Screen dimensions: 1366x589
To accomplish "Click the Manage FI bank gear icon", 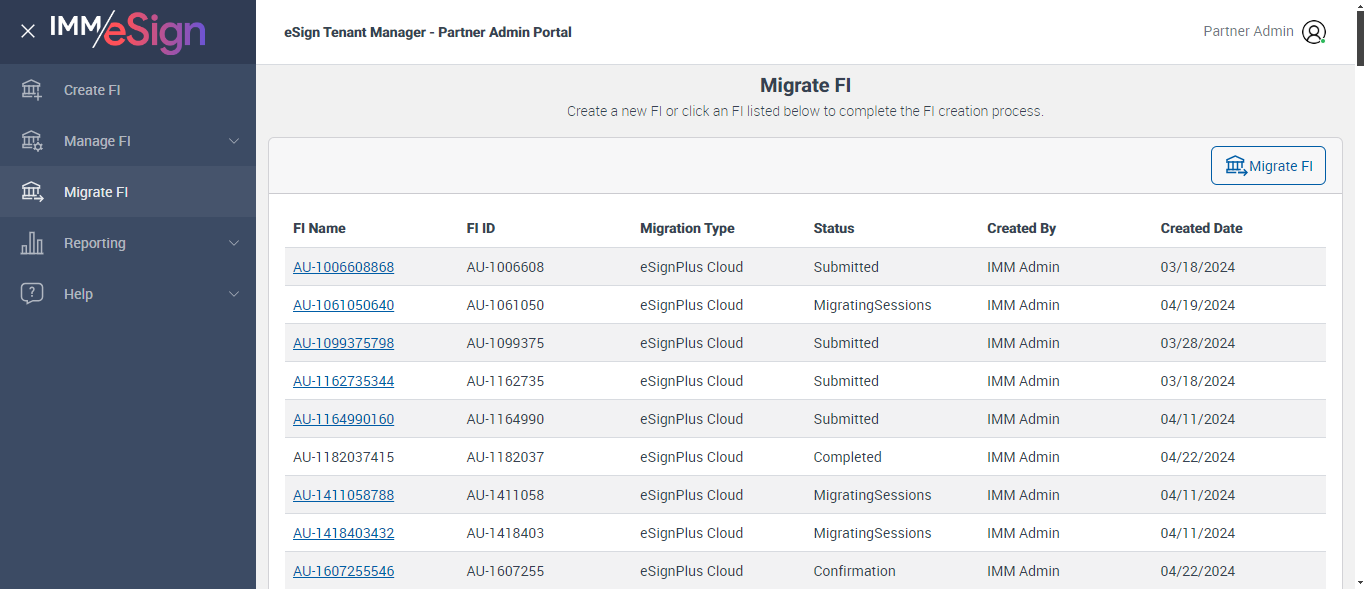I will pyautogui.click(x=32, y=141).
